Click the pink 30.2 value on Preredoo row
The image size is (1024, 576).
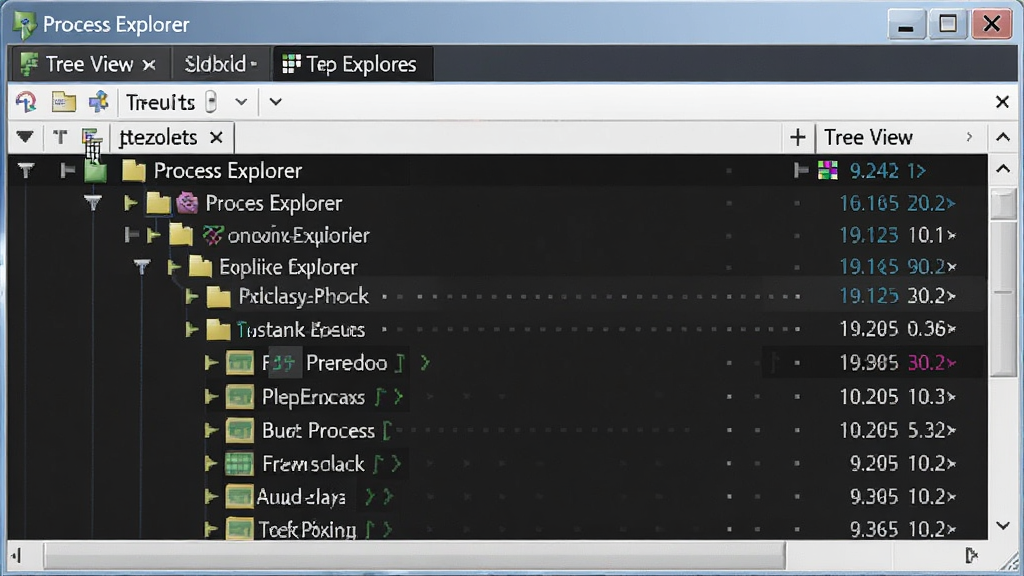pyautogui.click(x=932, y=362)
